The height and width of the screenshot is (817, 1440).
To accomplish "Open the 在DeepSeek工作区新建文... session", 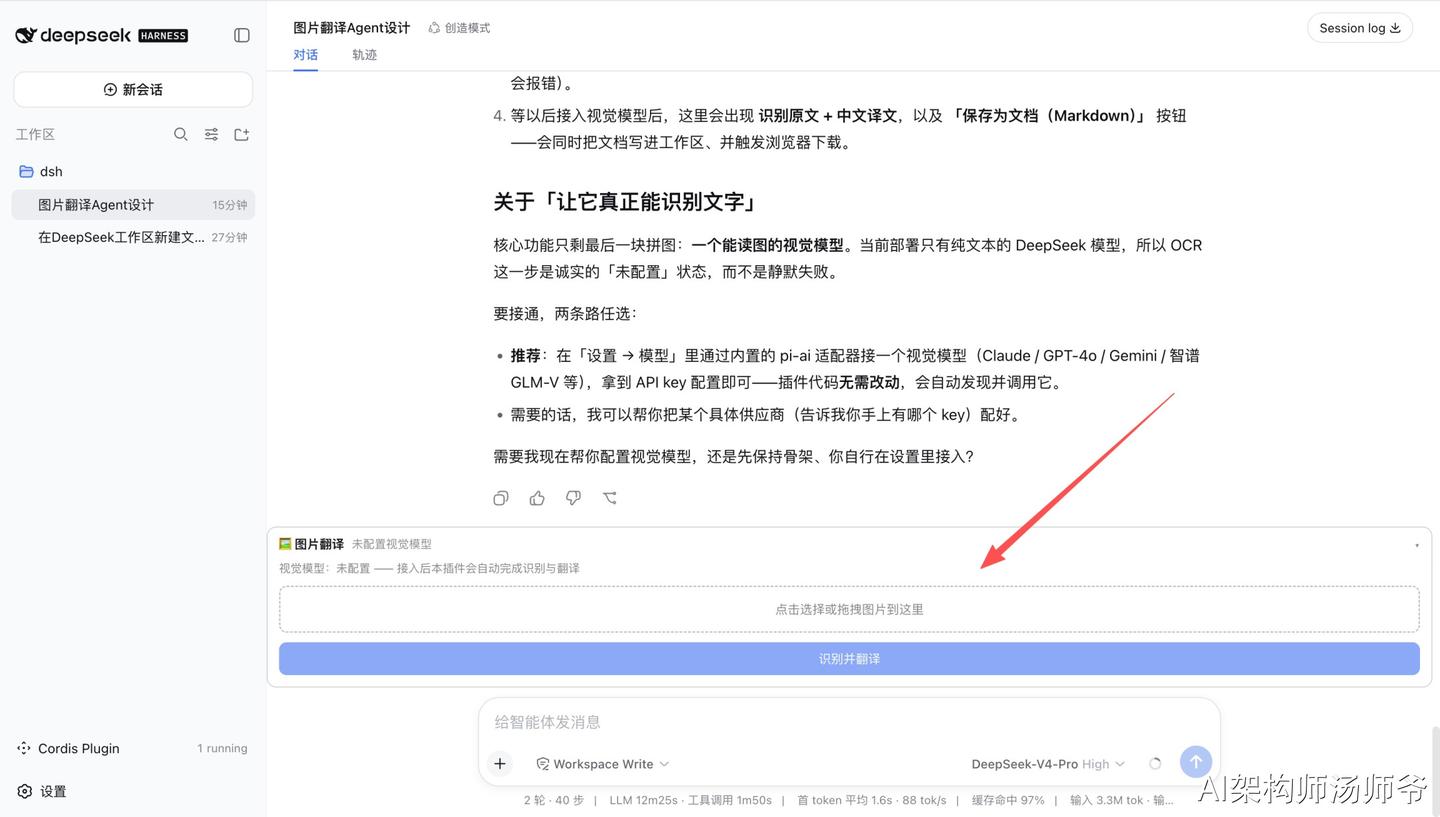I will click(x=133, y=237).
